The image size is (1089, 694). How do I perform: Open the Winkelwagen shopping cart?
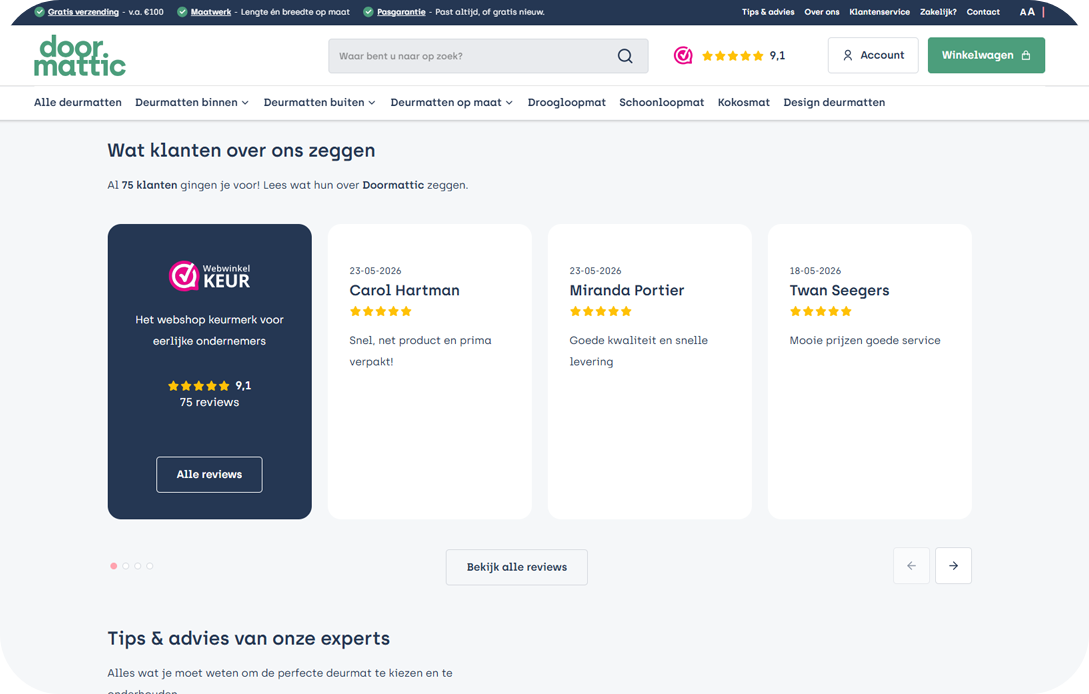pos(986,55)
